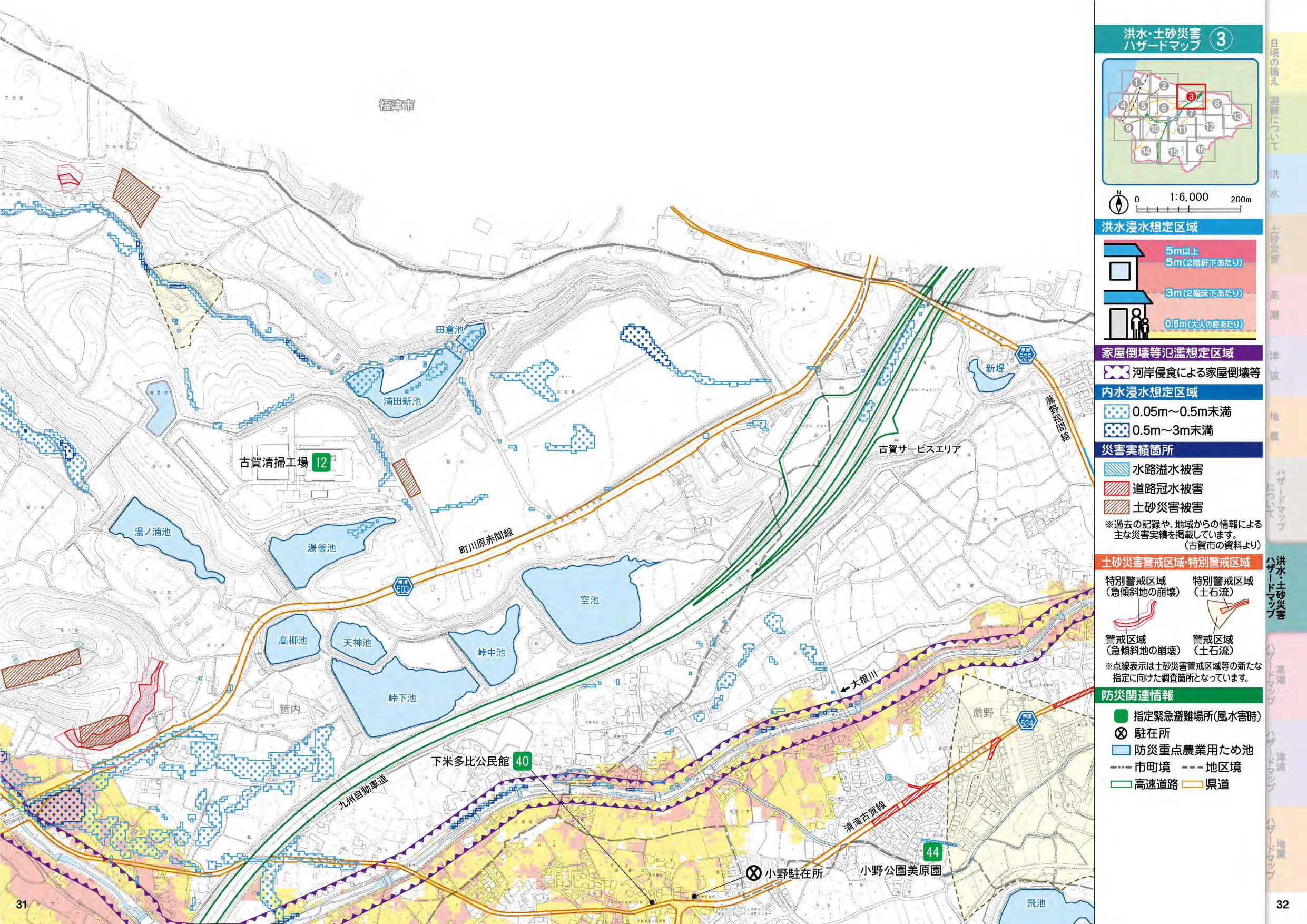The width and height of the screenshot is (1307, 924).
Task: Click the 古賀サービスエリア label
Action: [x=920, y=449]
